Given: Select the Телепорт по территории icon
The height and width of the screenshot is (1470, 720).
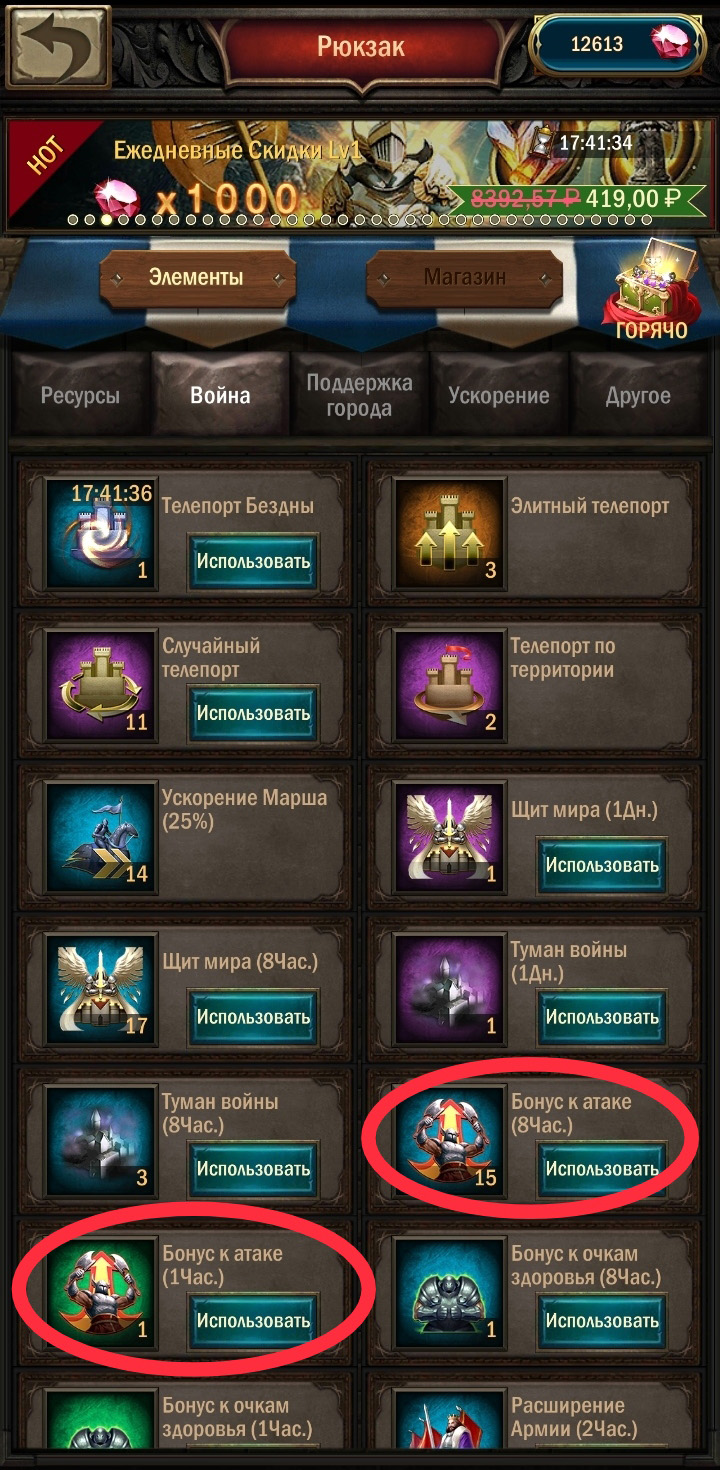Looking at the screenshot, I should 449,682.
